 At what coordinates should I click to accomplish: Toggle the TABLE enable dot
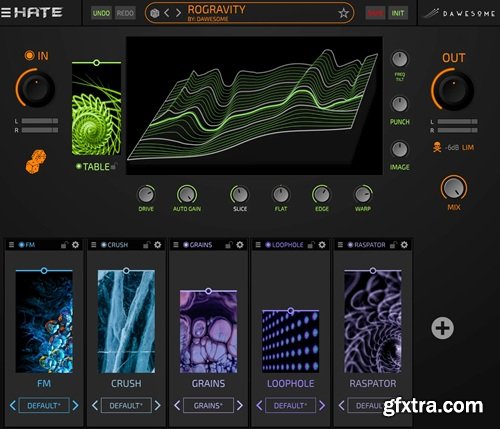[79, 166]
